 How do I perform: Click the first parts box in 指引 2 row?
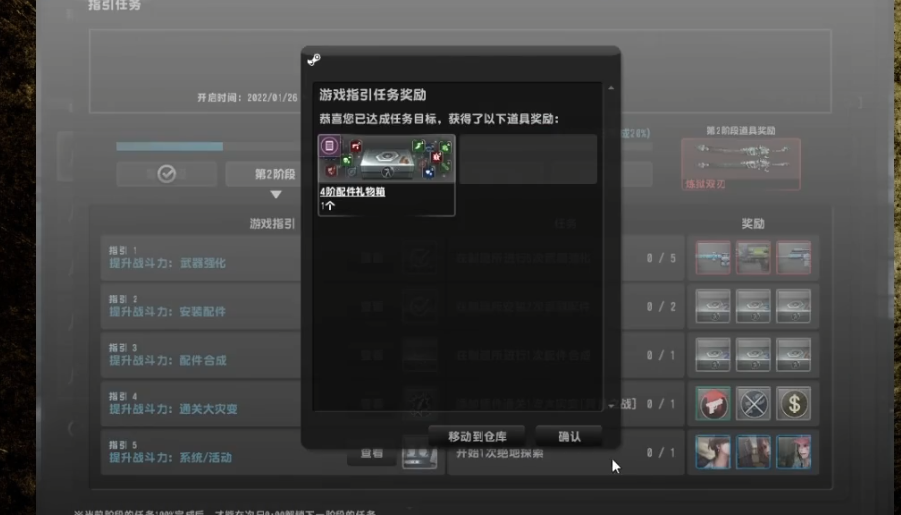point(713,306)
